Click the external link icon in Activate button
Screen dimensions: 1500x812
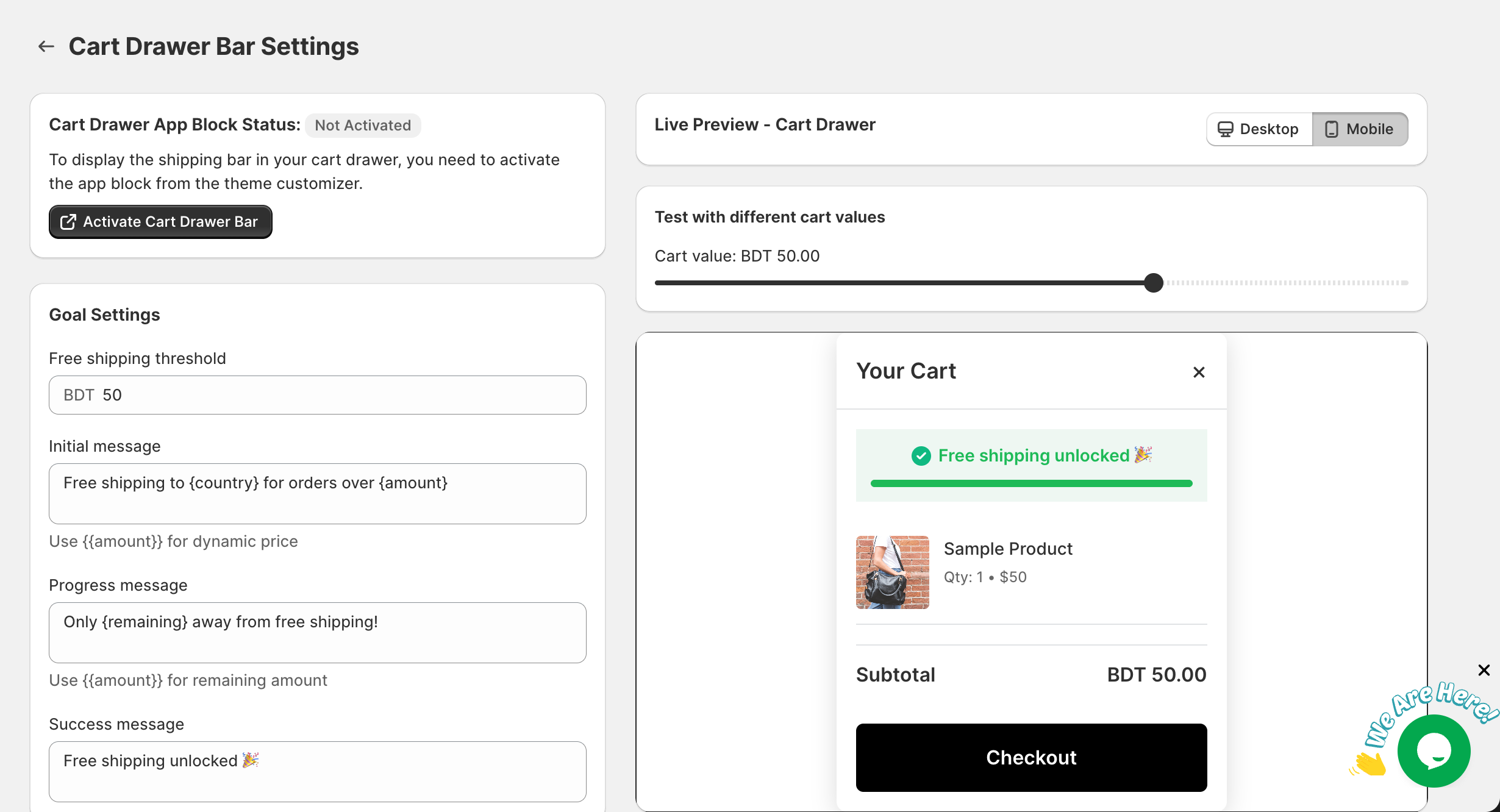pyautogui.click(x=68, y=222)
